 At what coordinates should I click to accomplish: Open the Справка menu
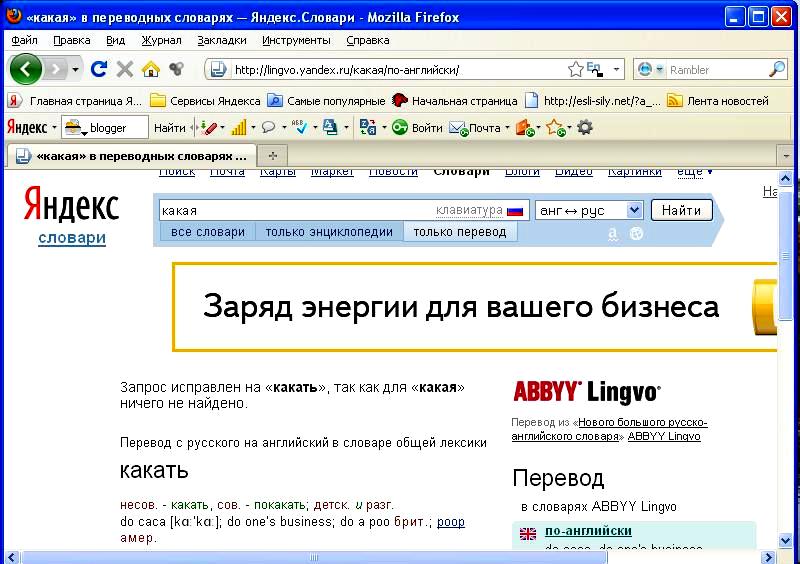(x=367, y=40)
